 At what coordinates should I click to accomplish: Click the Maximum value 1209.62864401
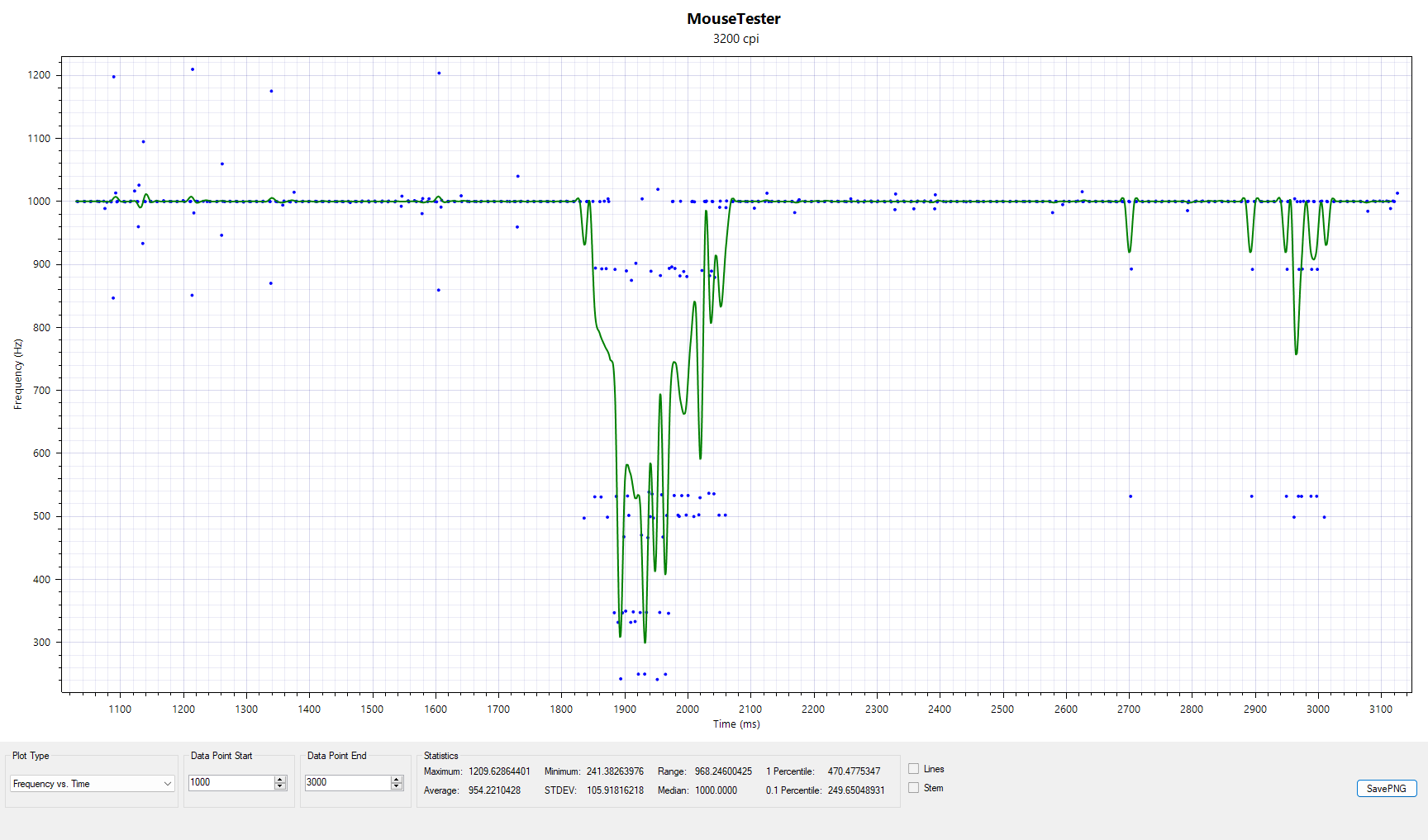[499, 771]
